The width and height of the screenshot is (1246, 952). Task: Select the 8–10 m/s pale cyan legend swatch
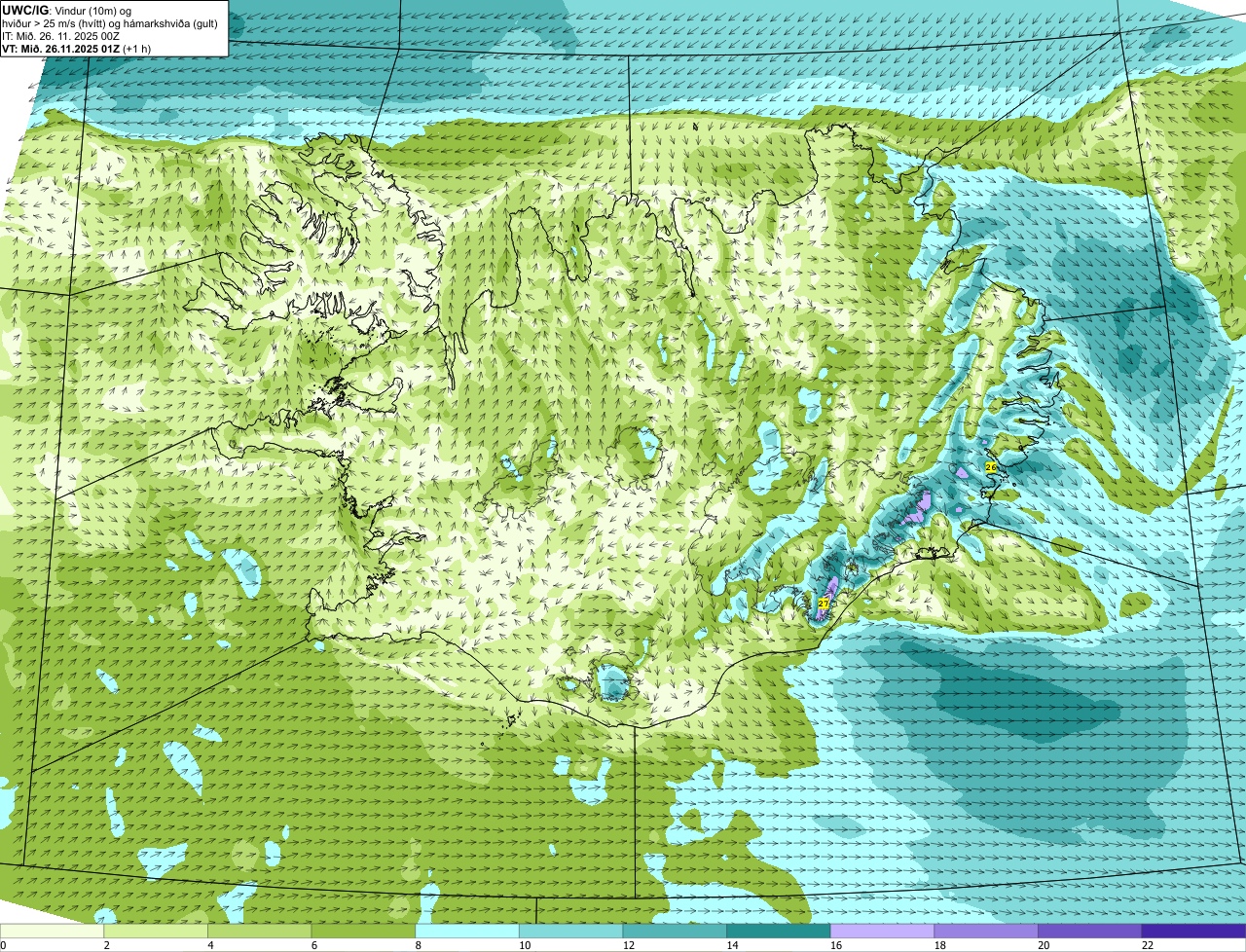click(x=467, y=931)
